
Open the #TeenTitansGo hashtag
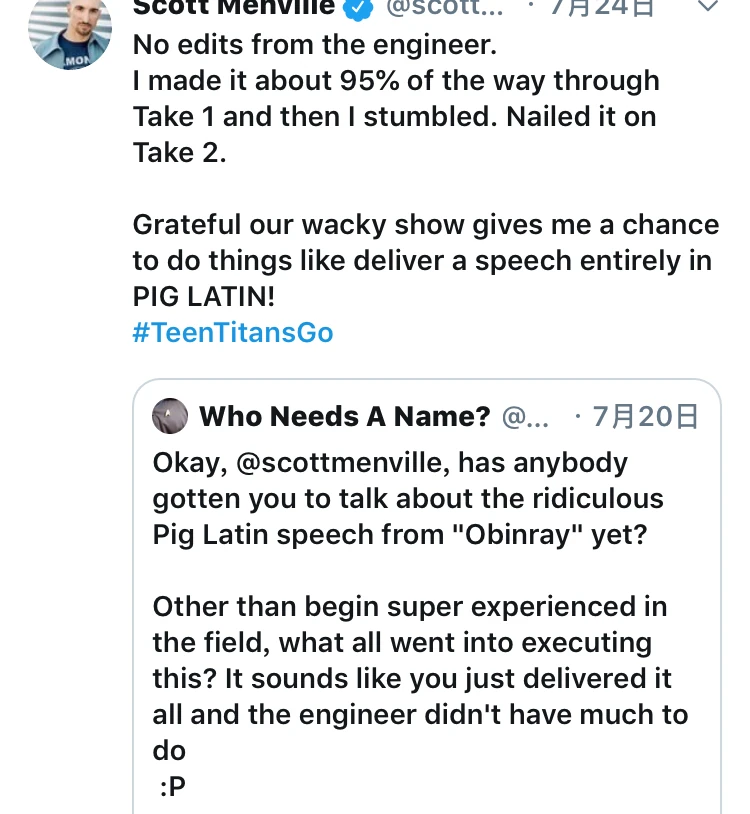coord(232,333)
